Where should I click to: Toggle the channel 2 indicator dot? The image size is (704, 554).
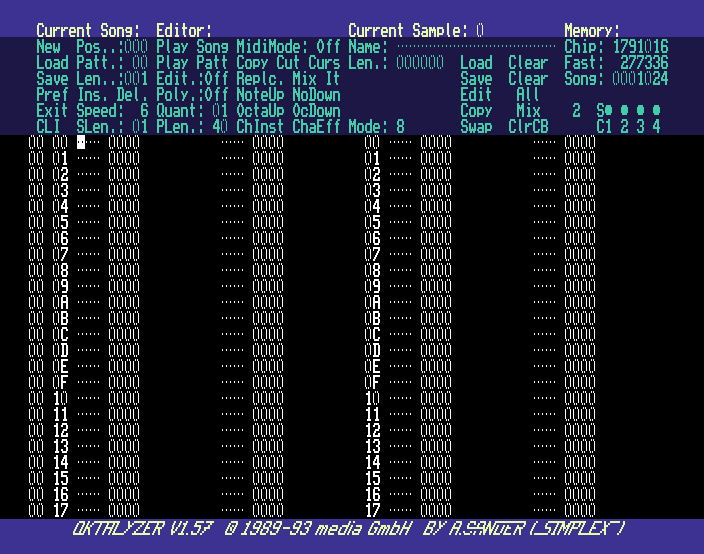pos(624,110)
